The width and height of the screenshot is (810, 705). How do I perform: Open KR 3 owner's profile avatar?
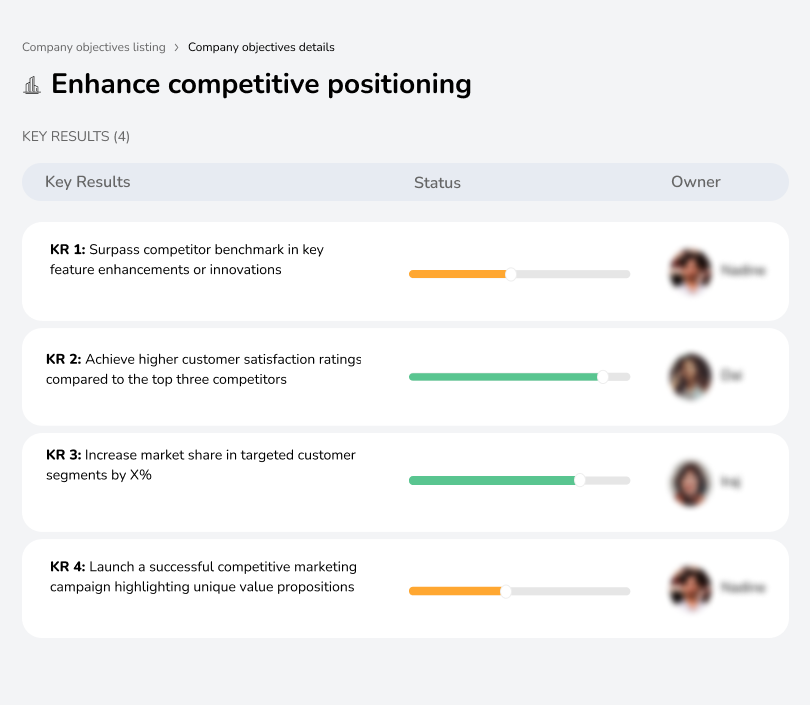[689, 482]
